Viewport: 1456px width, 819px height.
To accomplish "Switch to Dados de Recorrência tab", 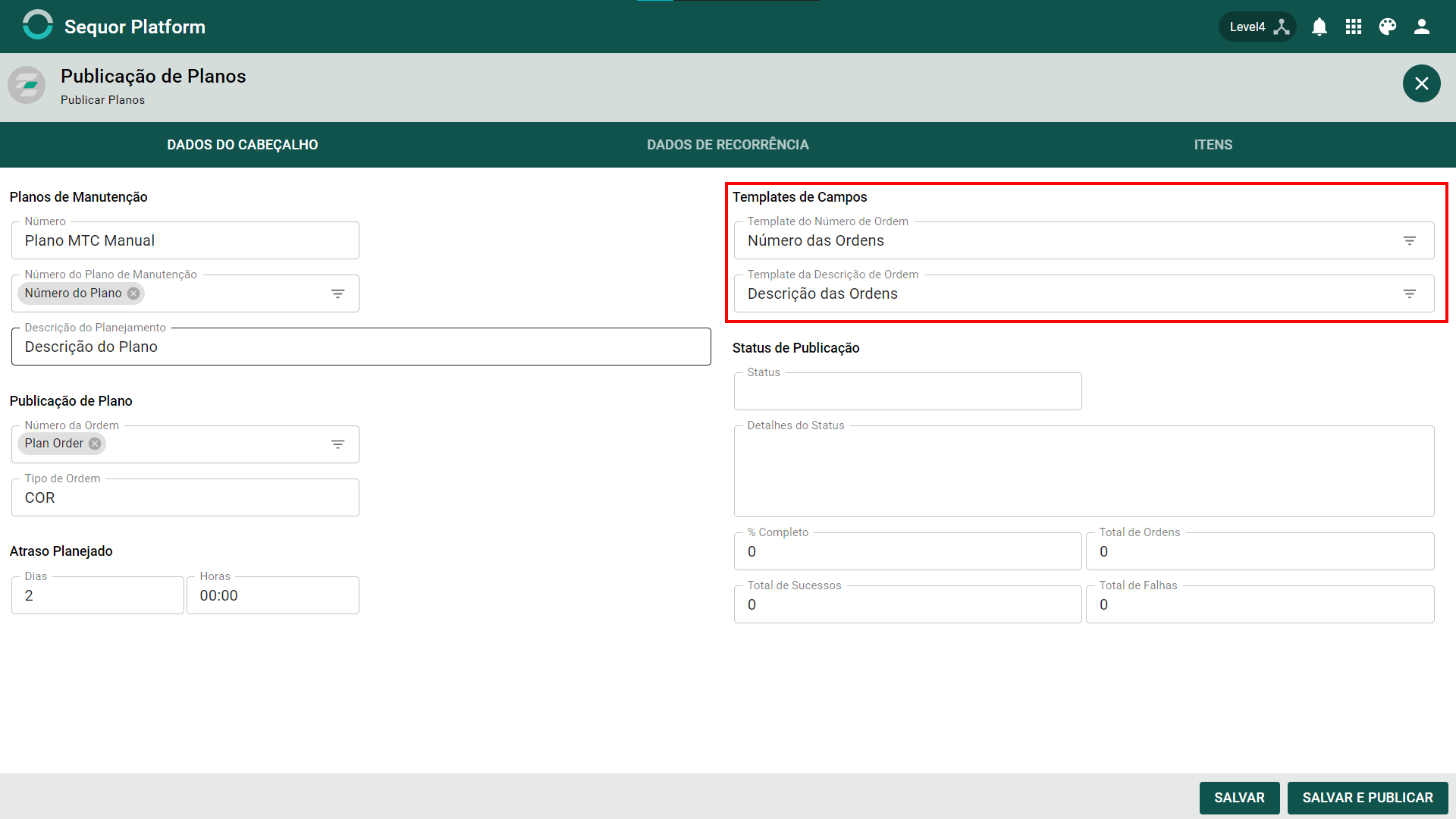I will point(728,145).
